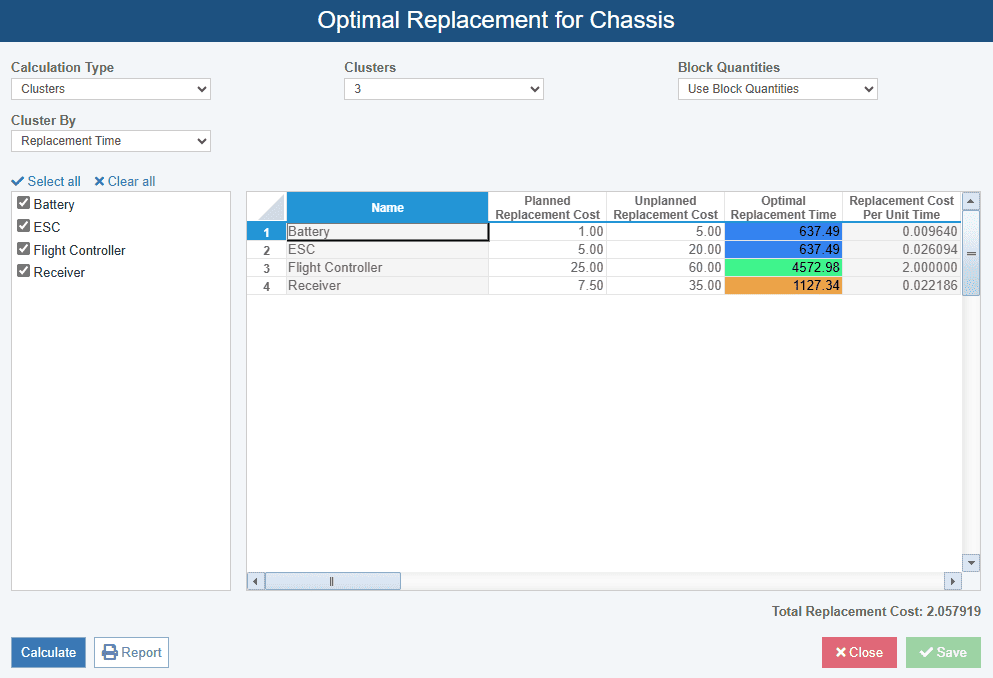Click Clear all link
The image size is (993, 678).
[125, 181]
